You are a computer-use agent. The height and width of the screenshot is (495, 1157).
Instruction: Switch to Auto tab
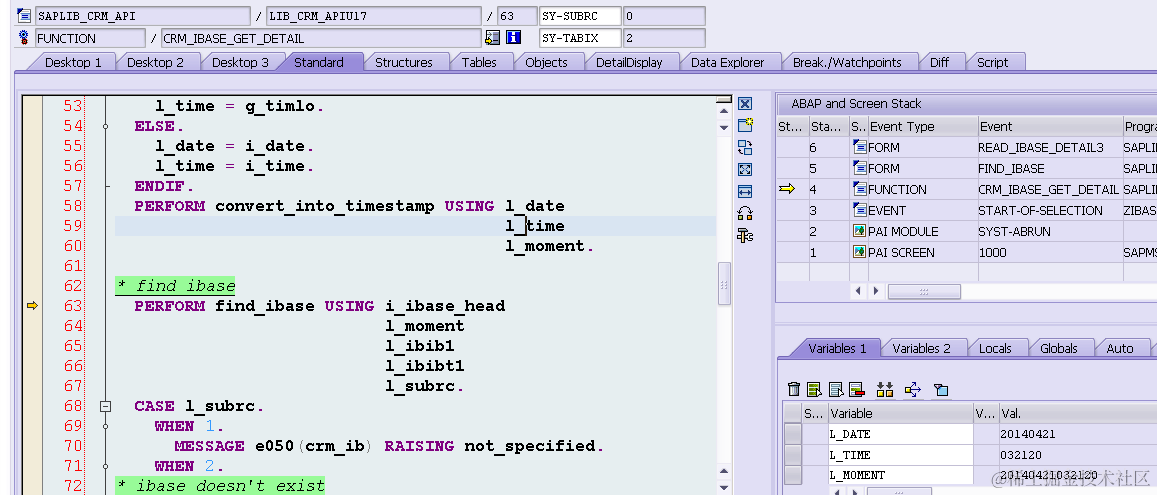point(1119,348)
